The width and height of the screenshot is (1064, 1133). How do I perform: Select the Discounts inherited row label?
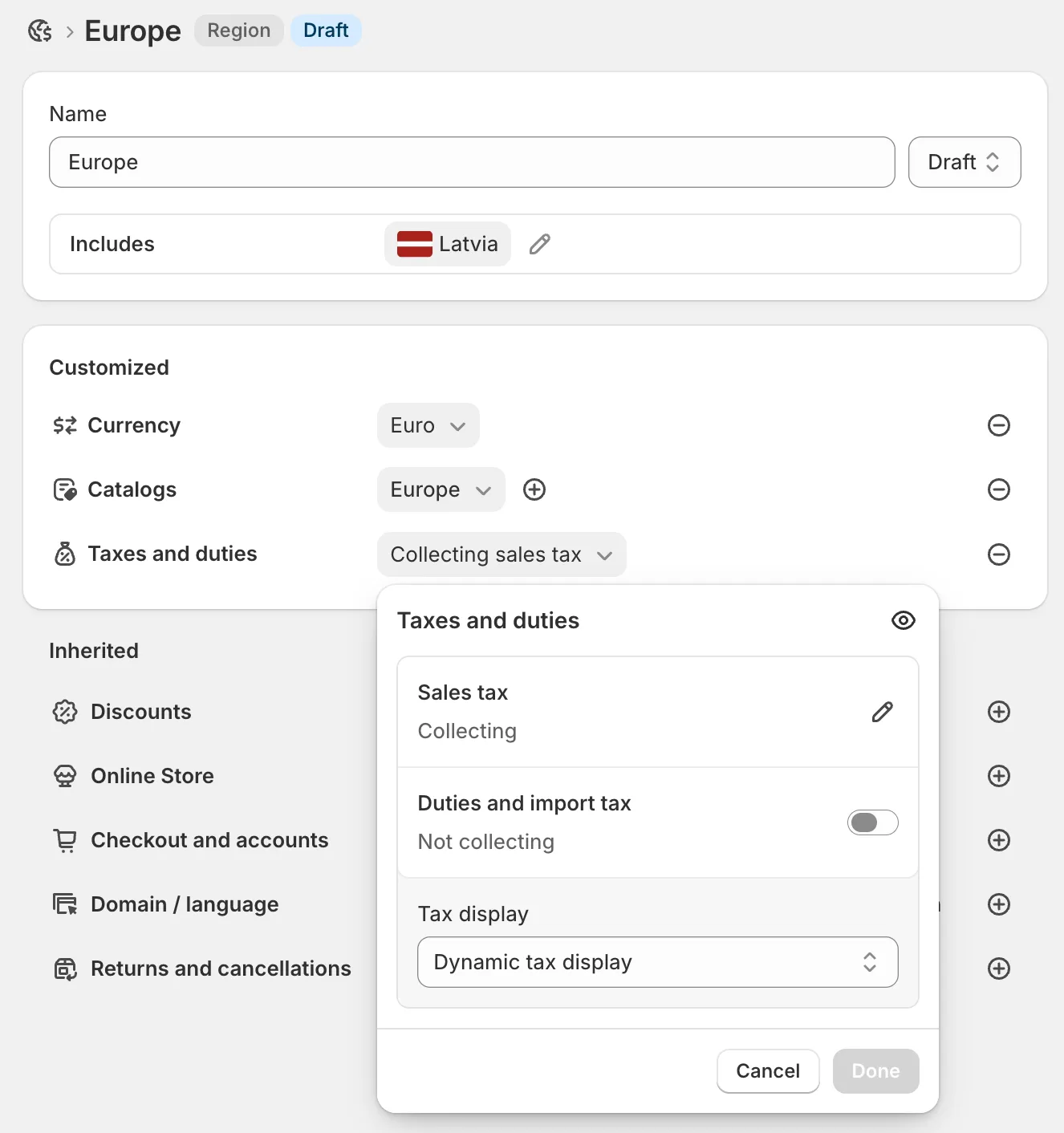tap(141, 712)
